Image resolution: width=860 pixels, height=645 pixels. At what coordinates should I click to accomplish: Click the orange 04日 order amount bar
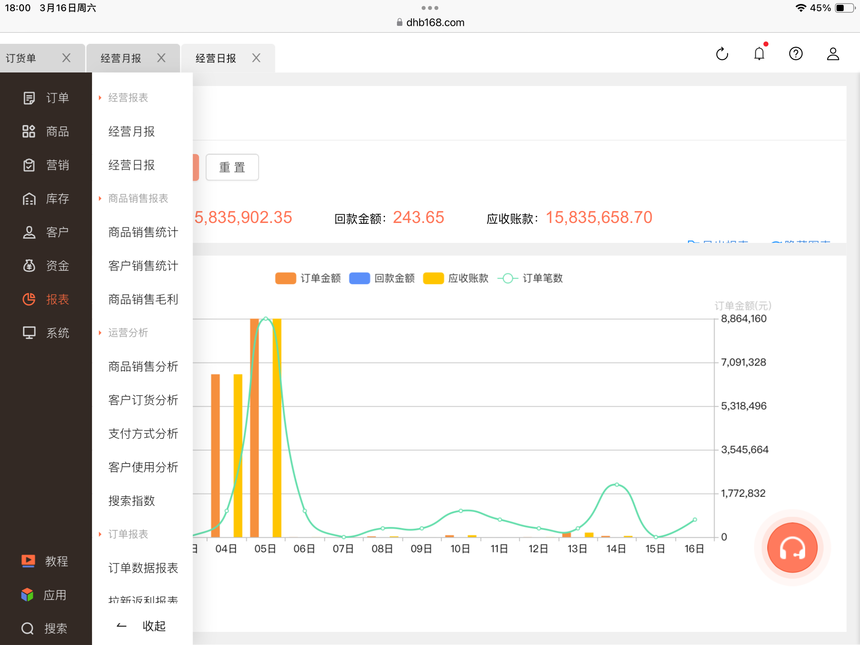pyautogui.click(x=216, y=456)
